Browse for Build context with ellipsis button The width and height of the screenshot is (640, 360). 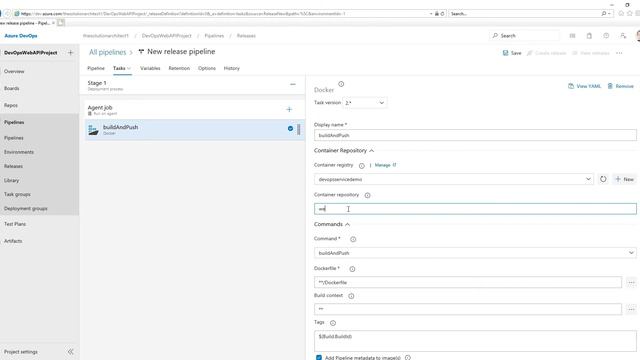631,309
